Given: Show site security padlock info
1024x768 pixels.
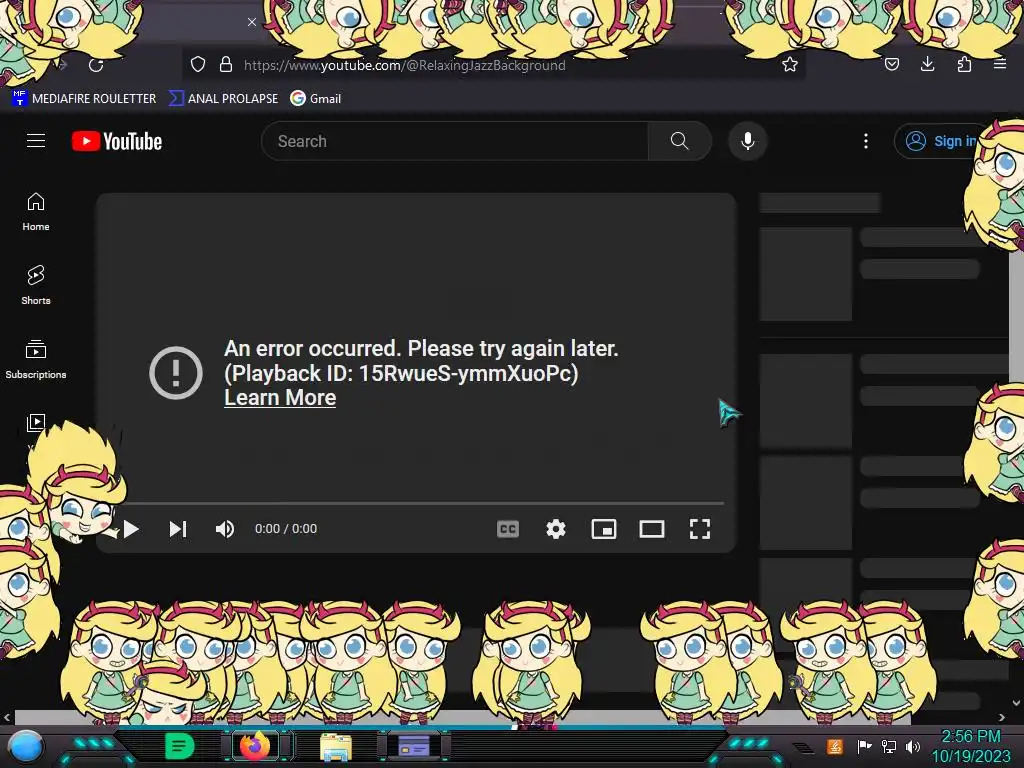Looking at the screenshot, I should pyautogui.click(x=226, y=64).
